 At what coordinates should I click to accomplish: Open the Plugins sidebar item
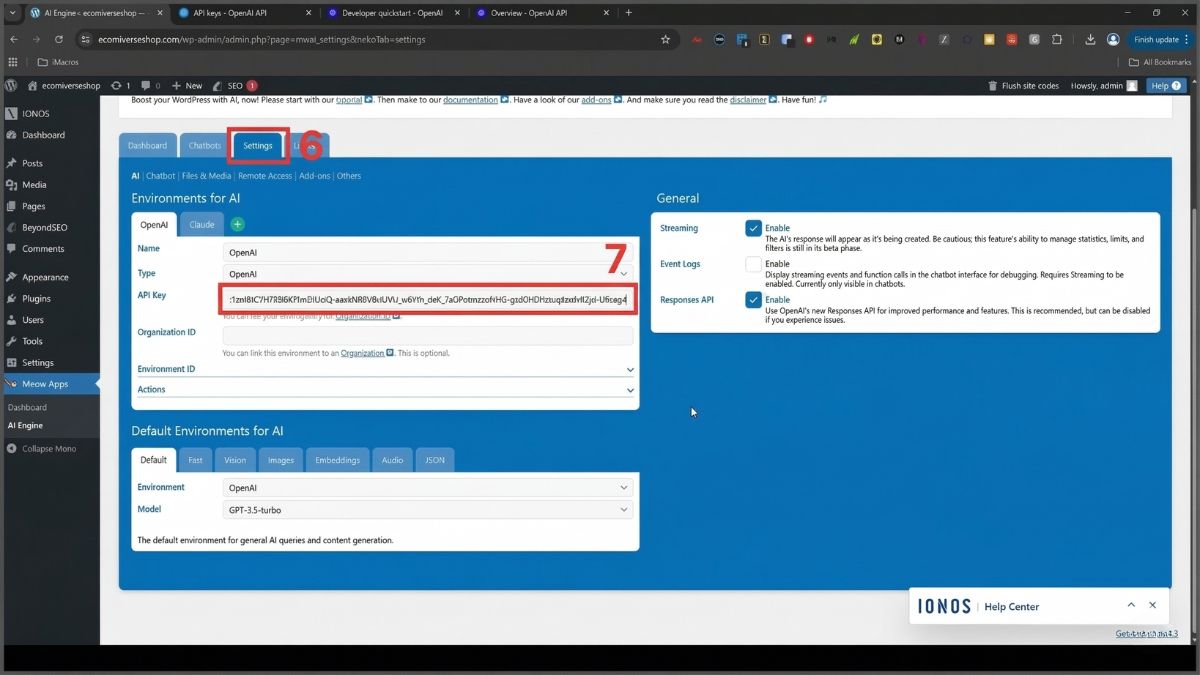[35, 298]
